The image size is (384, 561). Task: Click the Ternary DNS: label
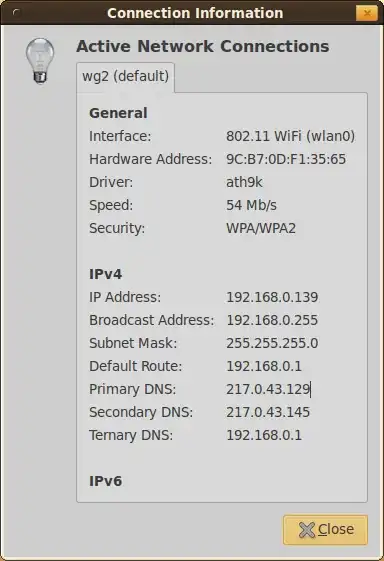[x=131, y=435]
